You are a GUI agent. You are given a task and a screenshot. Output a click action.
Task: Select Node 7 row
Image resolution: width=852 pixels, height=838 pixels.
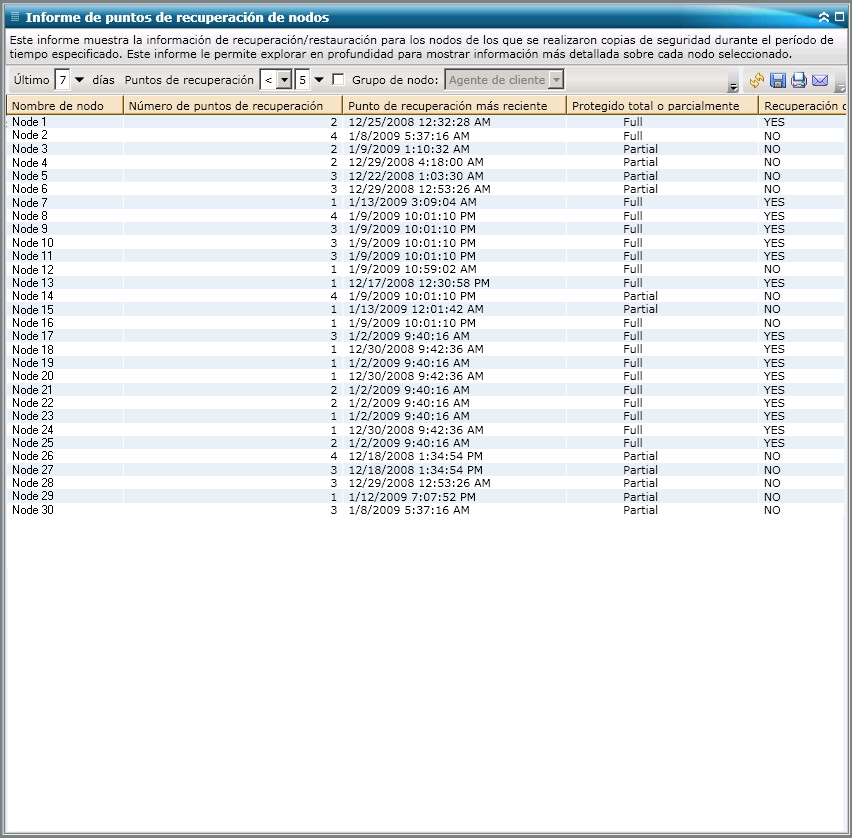[426, 202]
